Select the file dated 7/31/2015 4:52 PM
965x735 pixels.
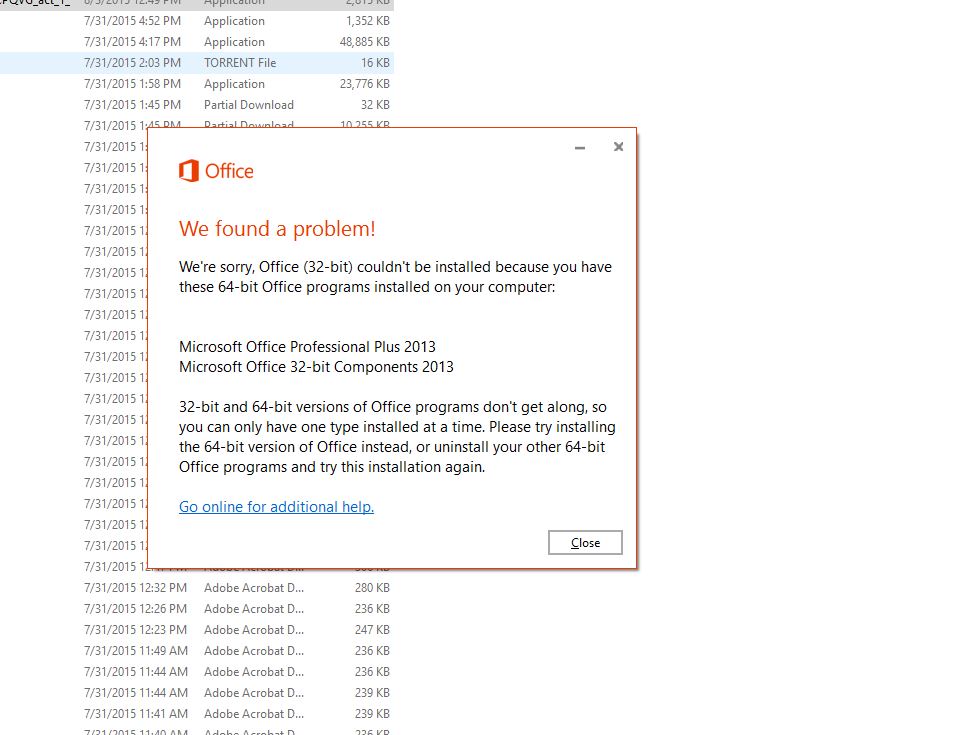pos(197,21)
